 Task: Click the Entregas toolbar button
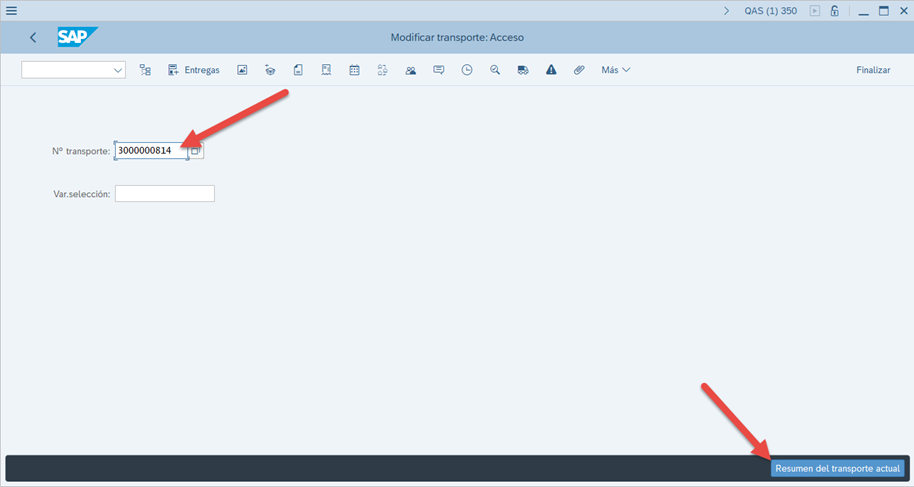point(194,70)
